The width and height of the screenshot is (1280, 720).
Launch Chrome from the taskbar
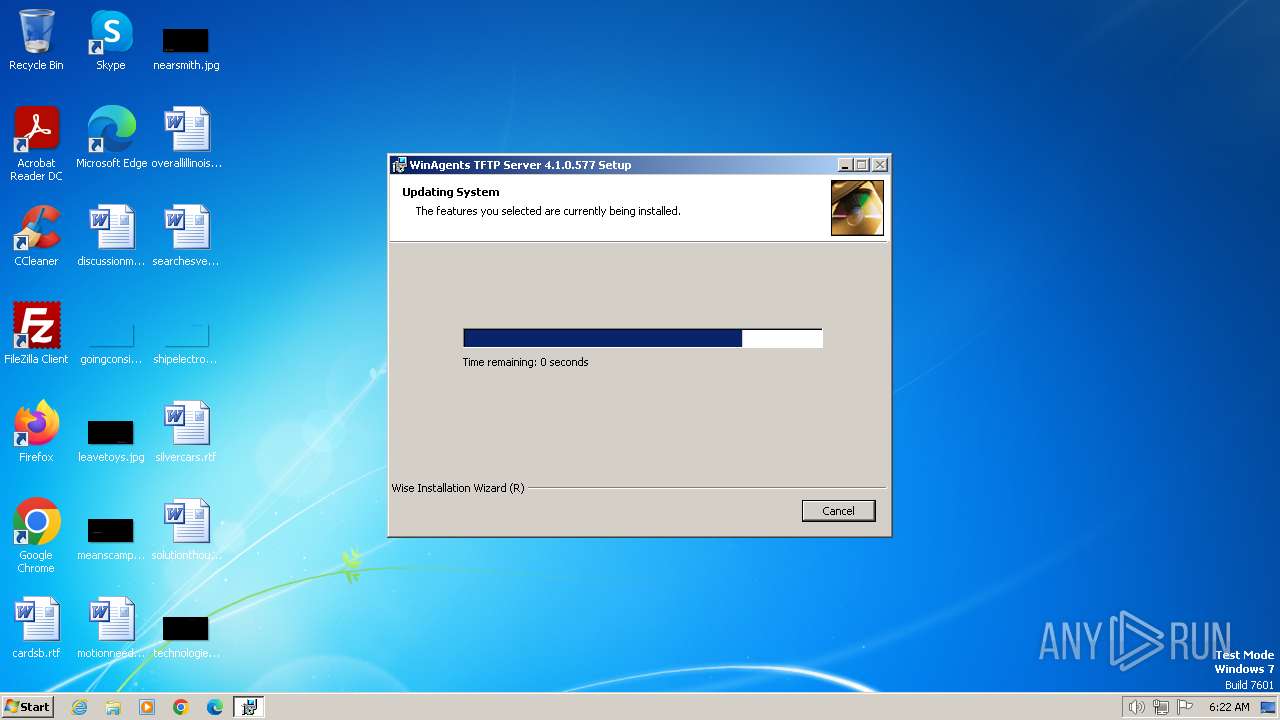[181, 707]
